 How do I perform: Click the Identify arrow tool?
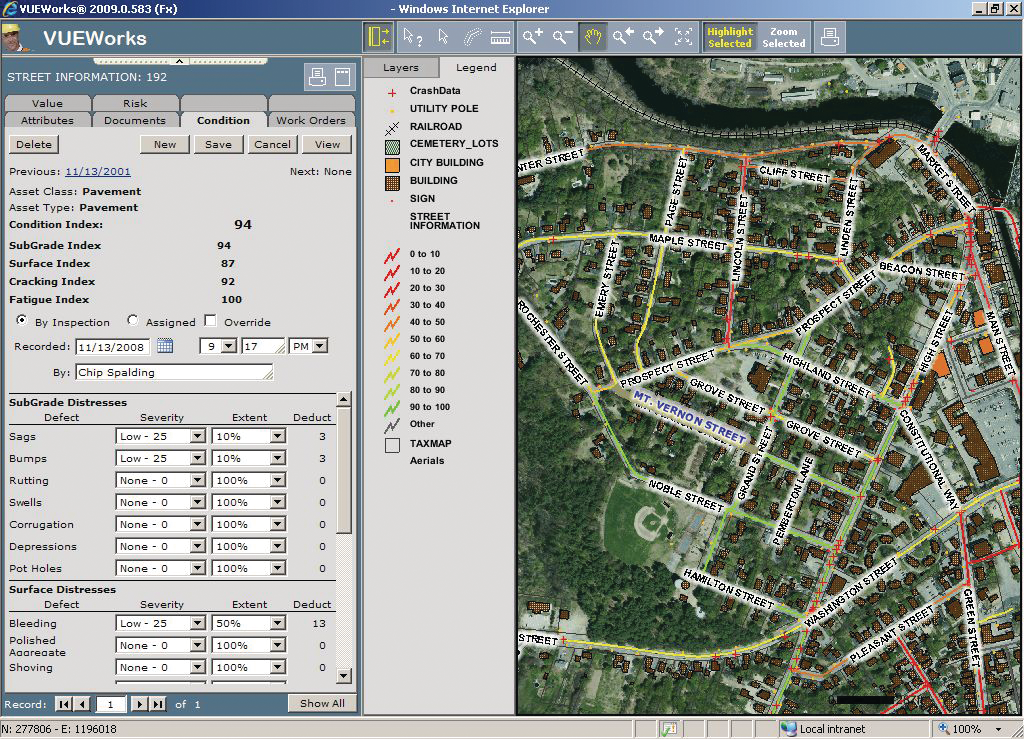coord(412,37)
